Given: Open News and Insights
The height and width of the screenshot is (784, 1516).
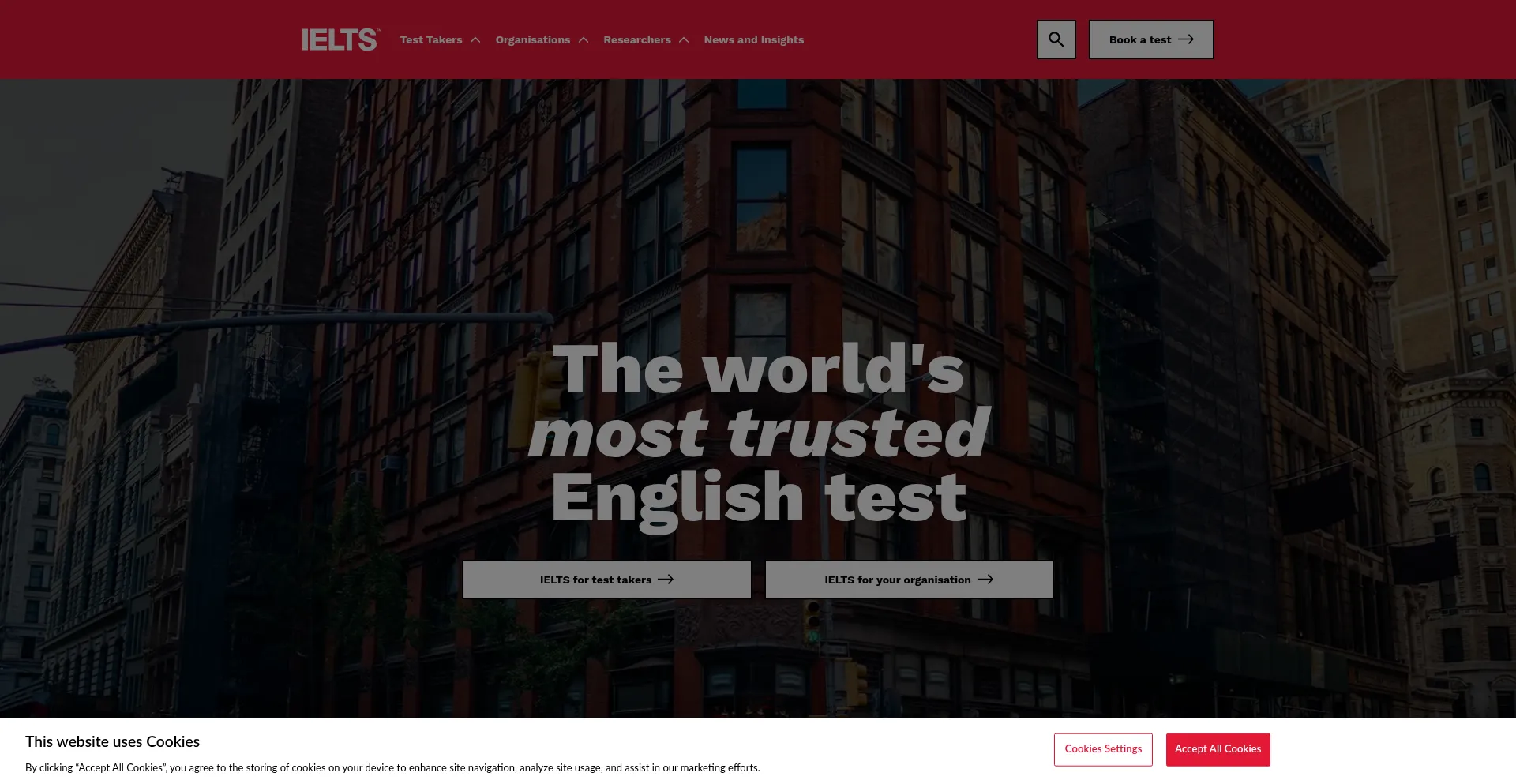Looking at the screenshot, I should point(753,39).
